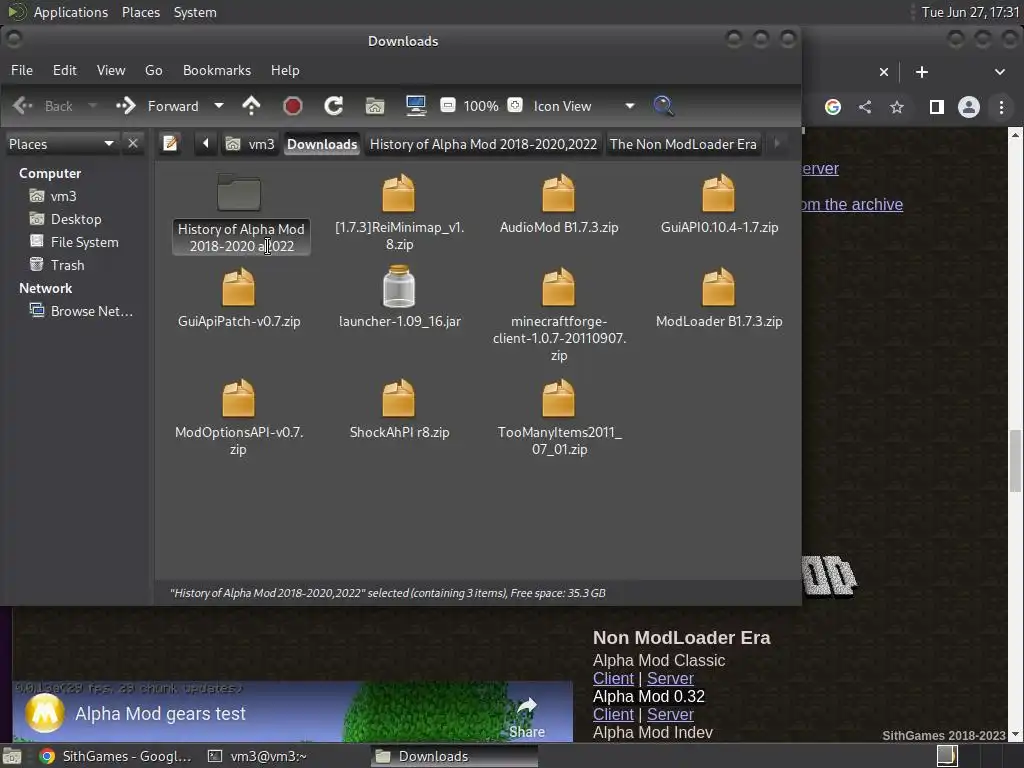Image resolution: width=1024 pixels, height=768 pixels.
Task: Select the Downloads path button
Action: (x=322, y=144)
